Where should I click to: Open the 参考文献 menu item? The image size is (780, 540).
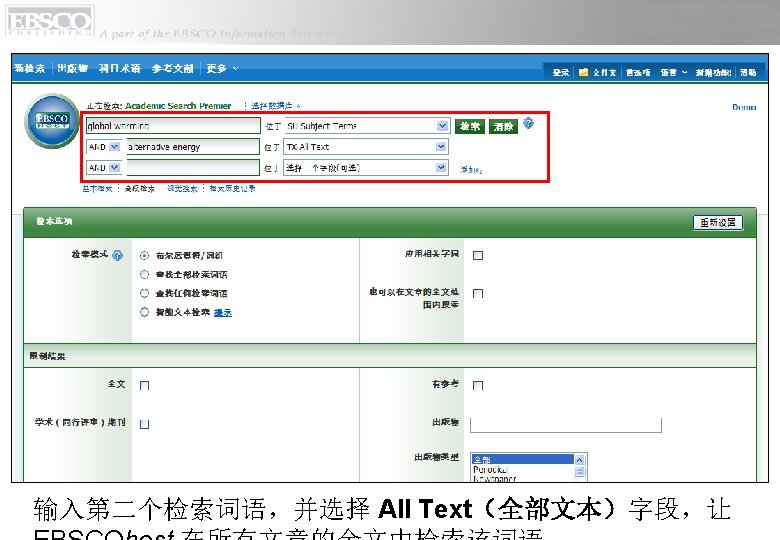tap(172, 69)
